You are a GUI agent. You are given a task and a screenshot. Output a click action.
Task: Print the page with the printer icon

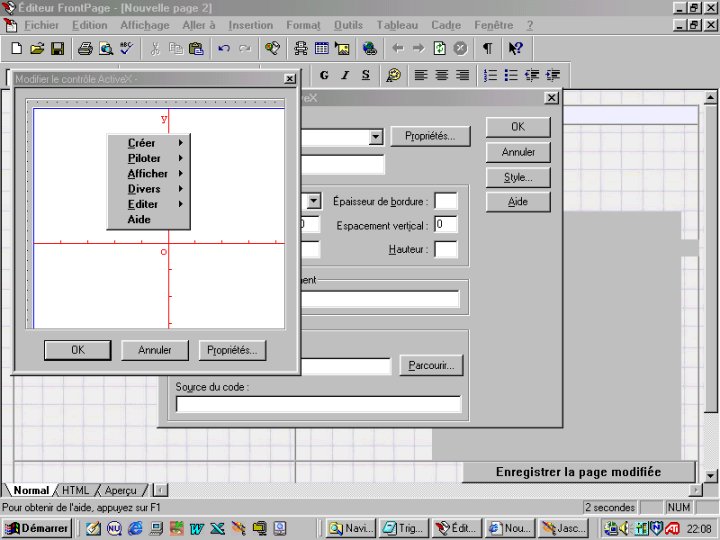pos(85,48)
